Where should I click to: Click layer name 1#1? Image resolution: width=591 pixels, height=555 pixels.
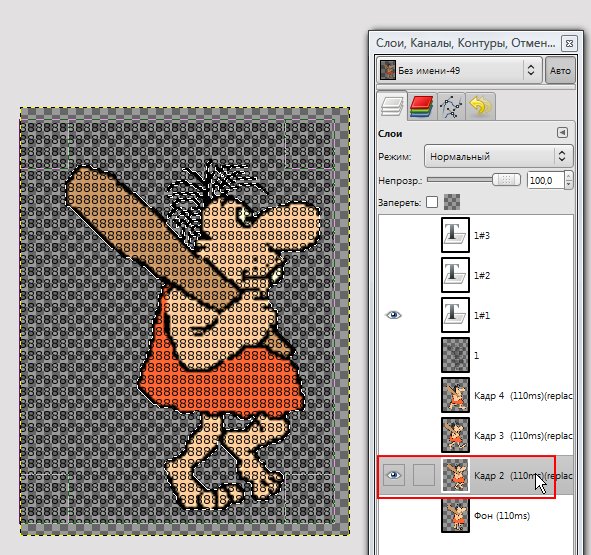coord(482,316)
